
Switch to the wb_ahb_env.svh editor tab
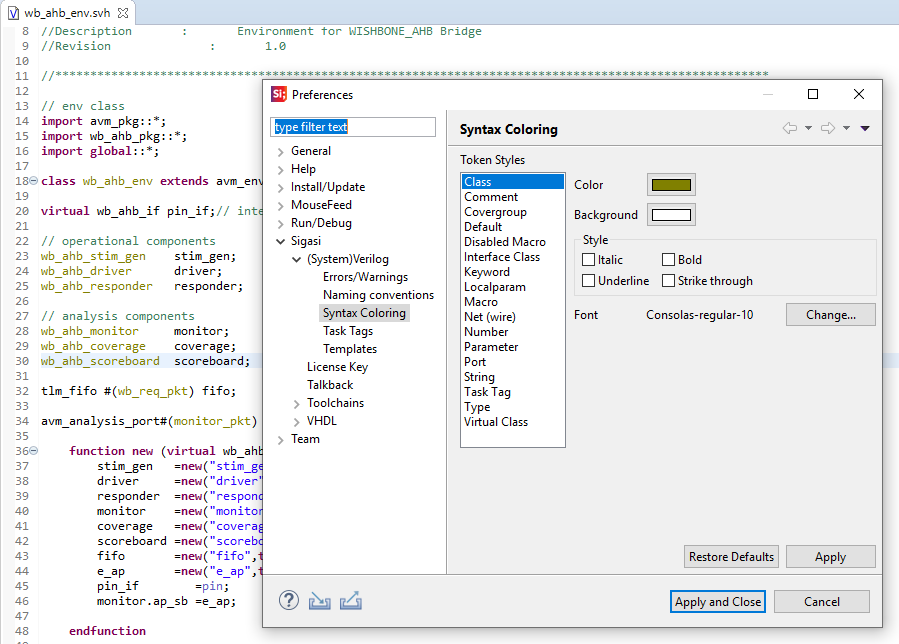[x=67, y=13]
